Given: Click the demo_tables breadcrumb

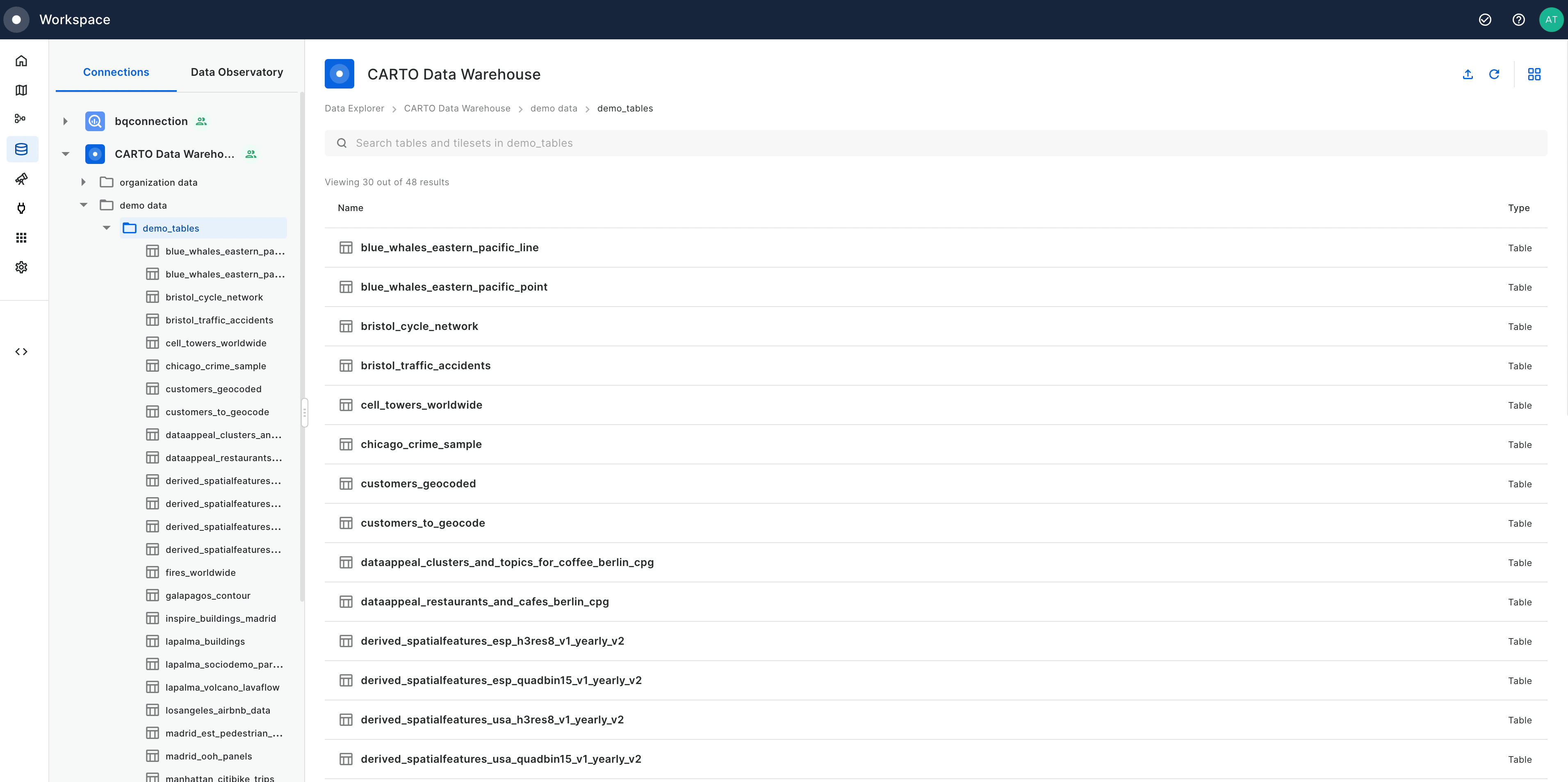Looking at the screenshot, I should tap(624, 108).
